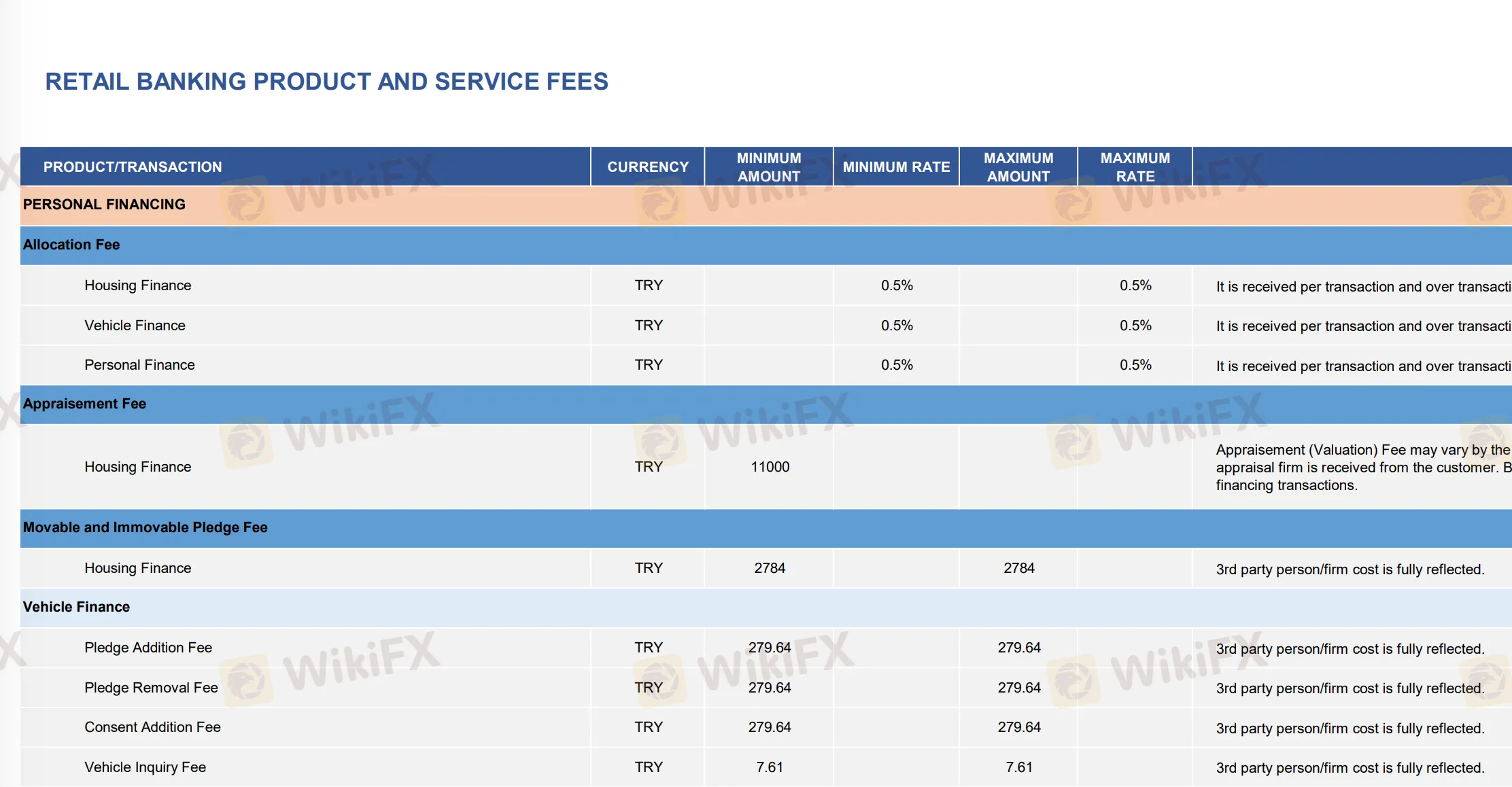Select the 11000 minimum amount cell

click(769, 467)
